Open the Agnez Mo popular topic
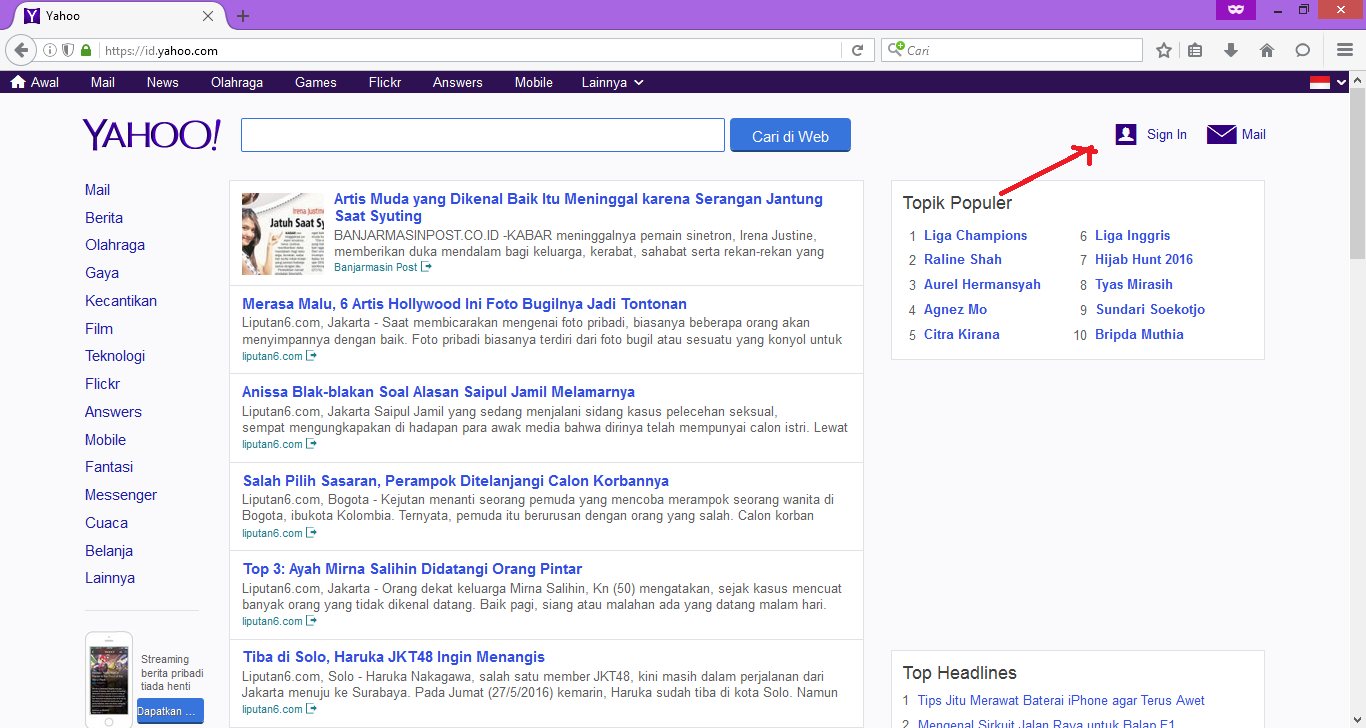The width and height of the screenshot is (1366, 728). [955, 309]
